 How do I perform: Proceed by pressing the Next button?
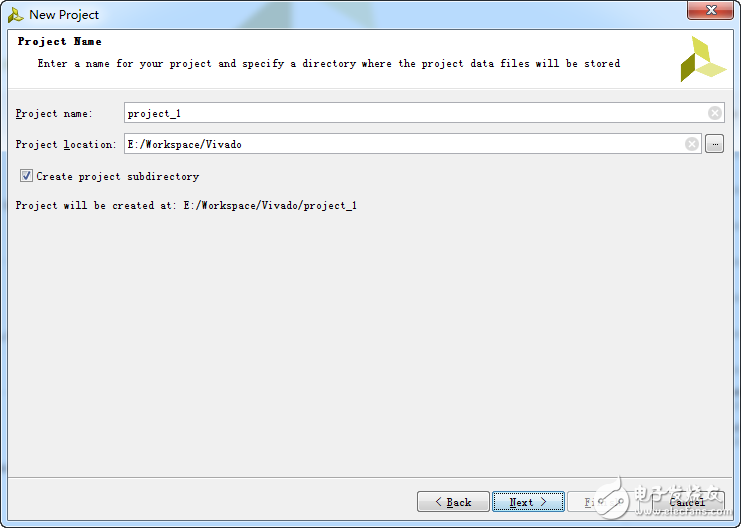coord(528,502)
